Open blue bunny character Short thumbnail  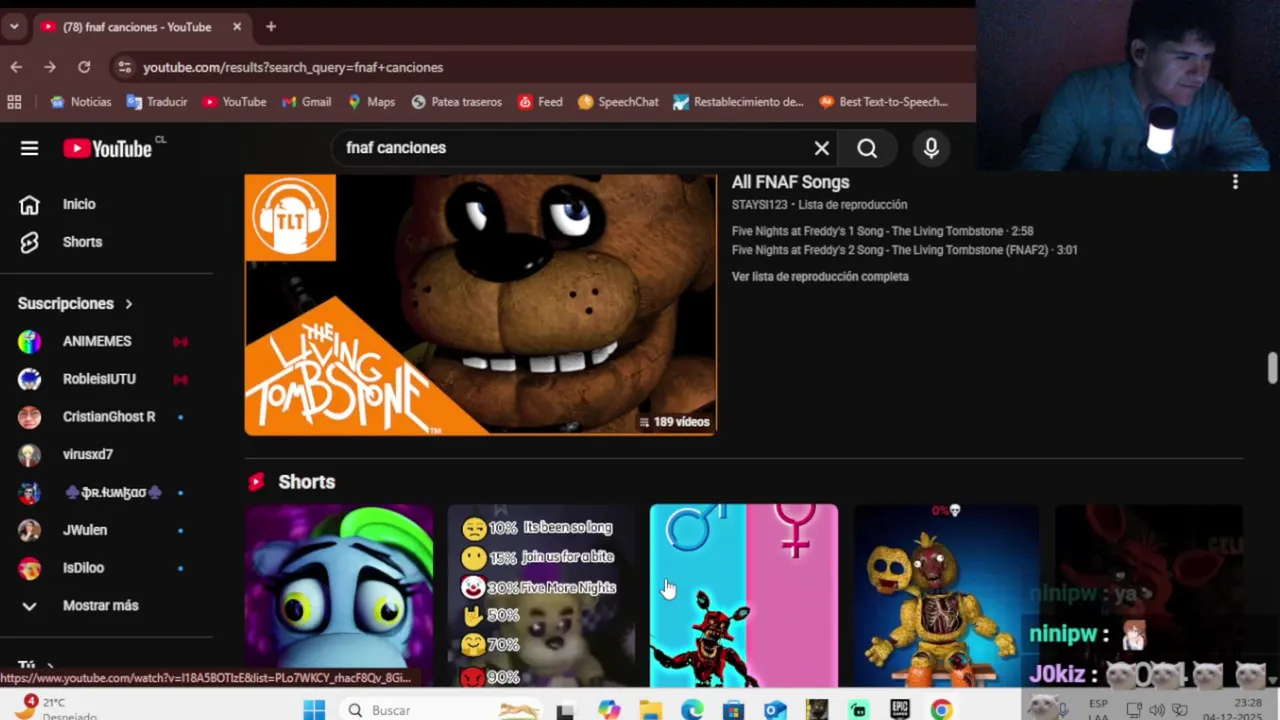click(x=339, y=596)
